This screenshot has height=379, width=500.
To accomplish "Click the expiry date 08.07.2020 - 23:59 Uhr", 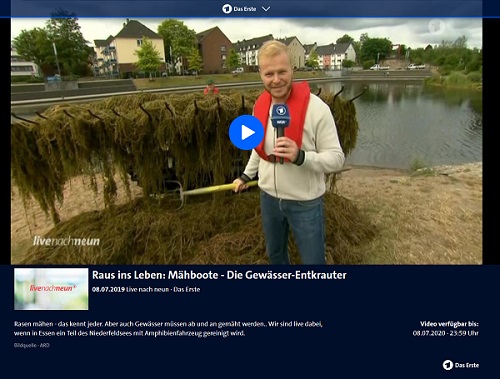I will tap(446, 333).
